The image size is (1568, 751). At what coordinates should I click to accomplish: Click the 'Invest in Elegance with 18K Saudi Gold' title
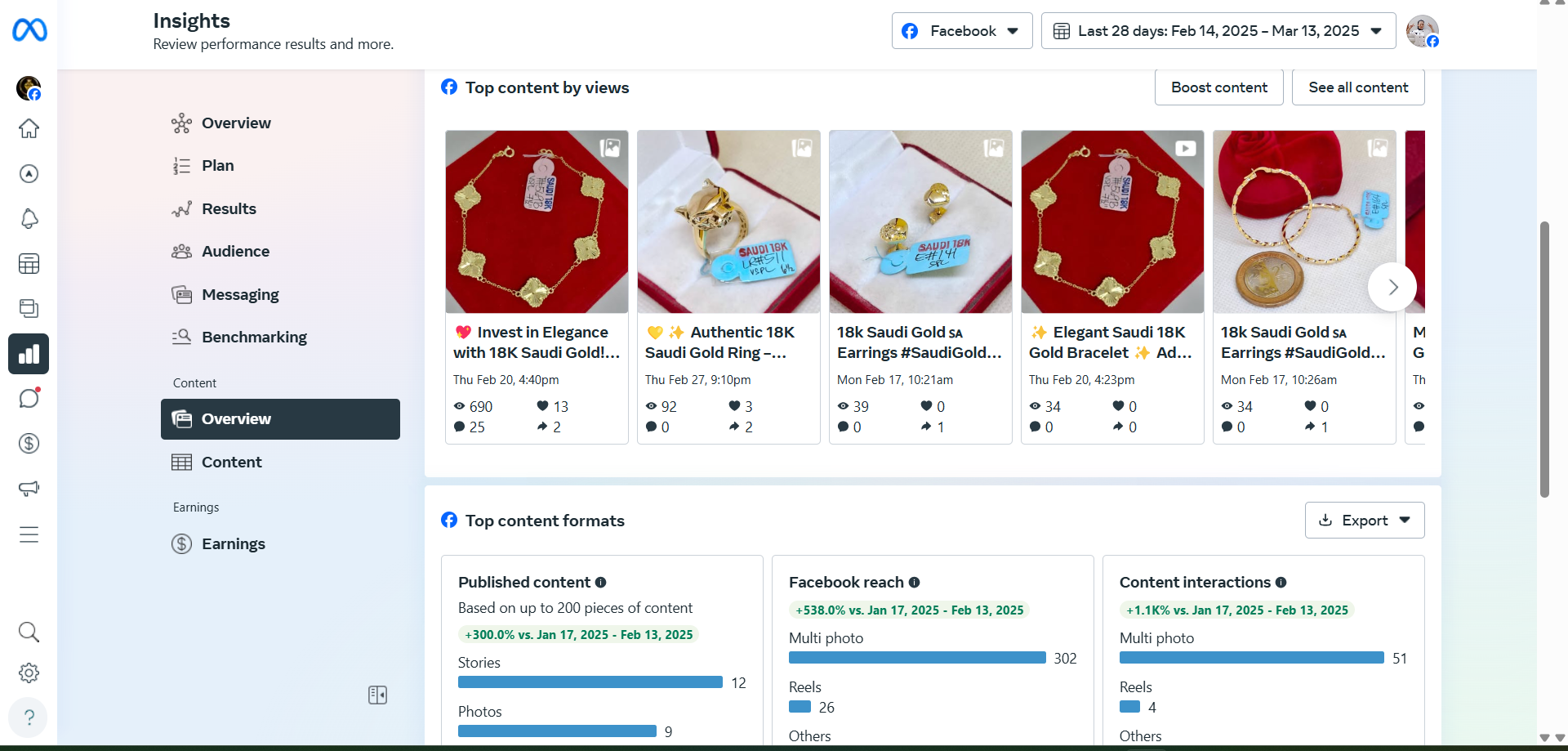(x=537, y=342)
